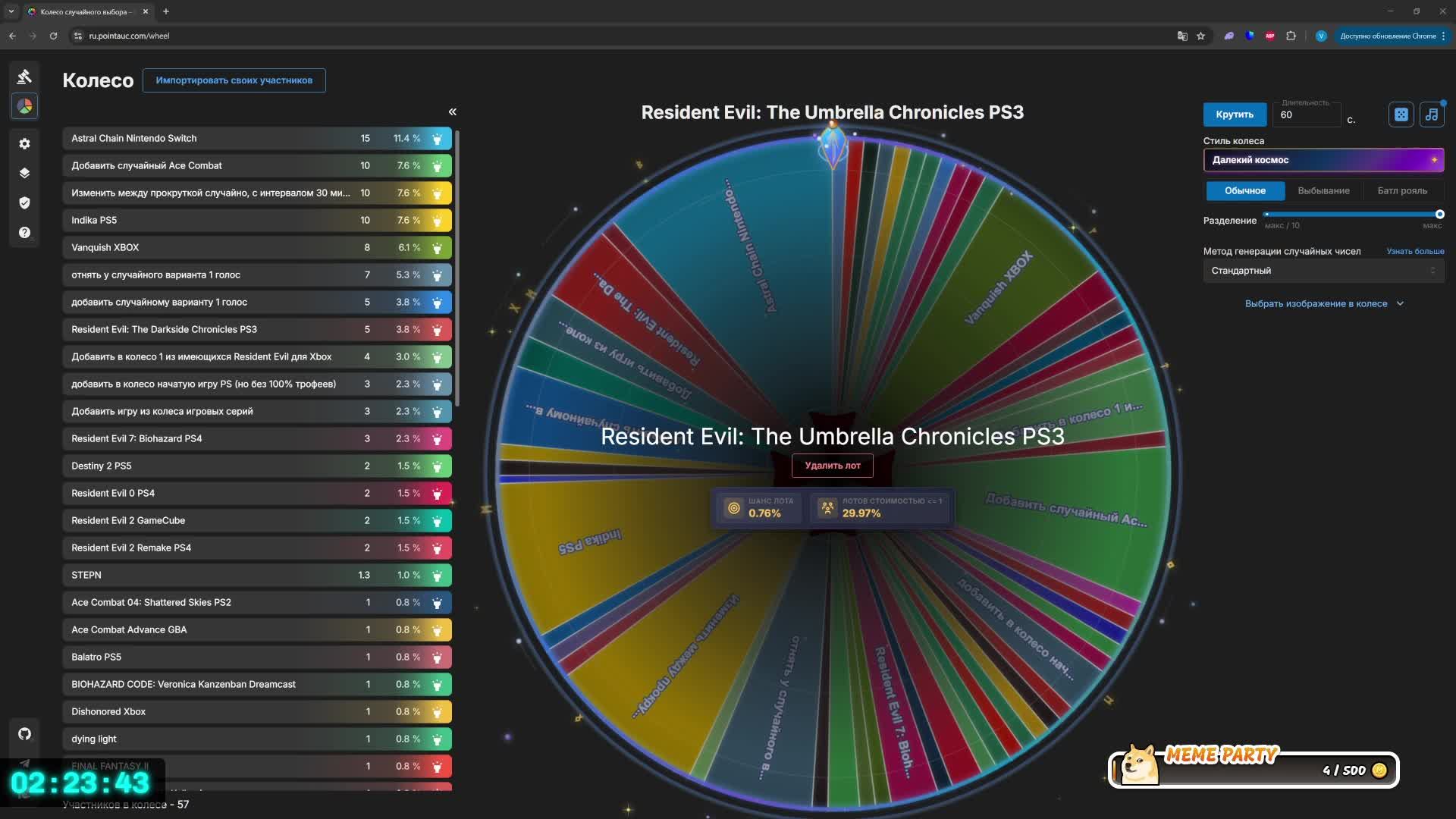1456x819 pixels.
Task: Click the Удалить лот button
Action: click(x=832, y=466)
